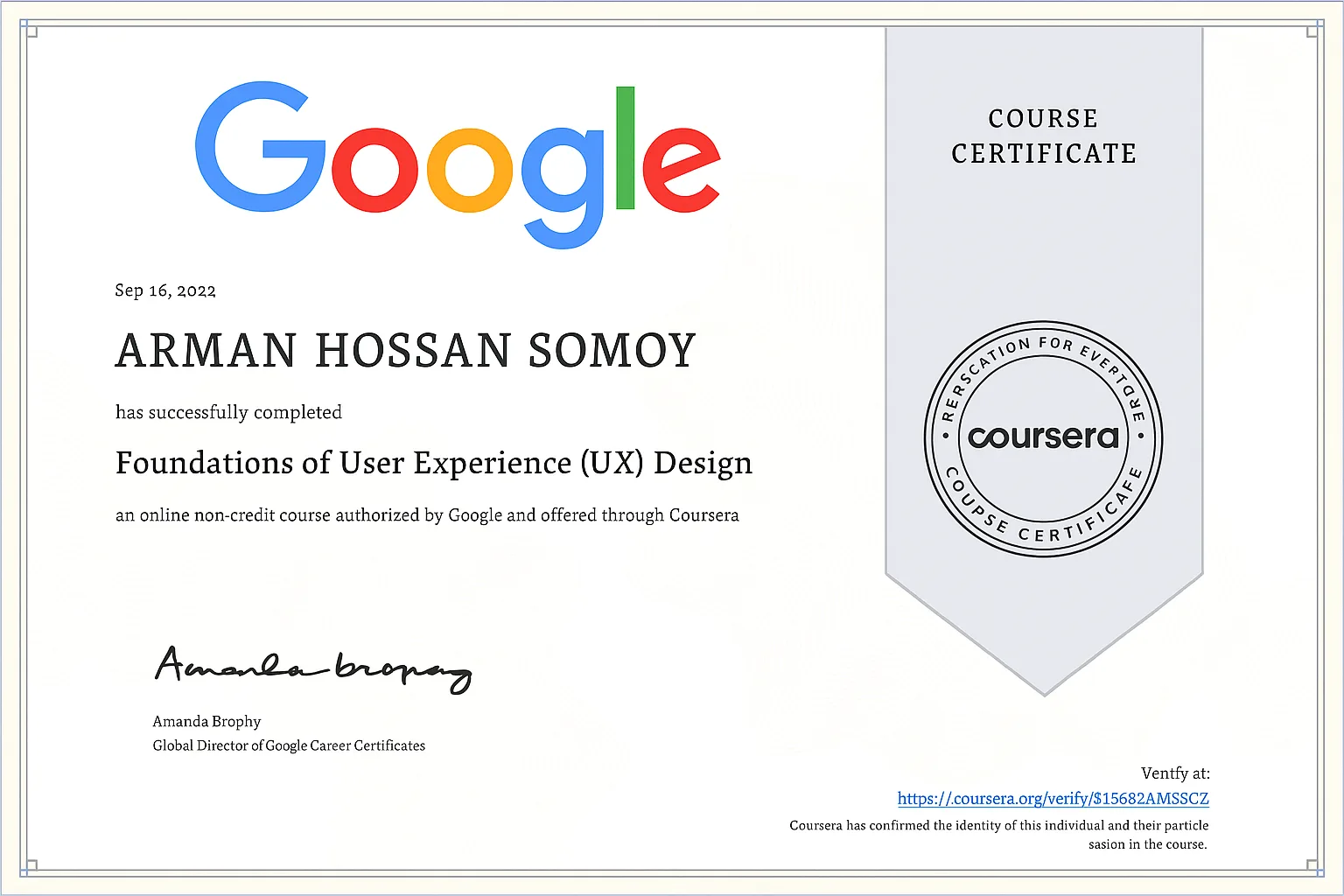Select 'Foundations of User Experience (UX) Design' title

point(434,463)
